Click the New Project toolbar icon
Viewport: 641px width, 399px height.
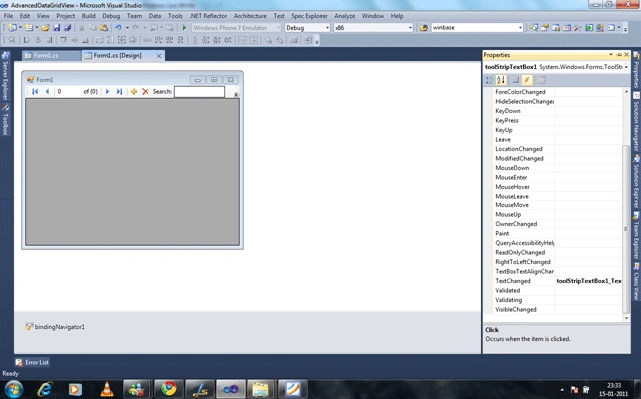pos(13,28)
